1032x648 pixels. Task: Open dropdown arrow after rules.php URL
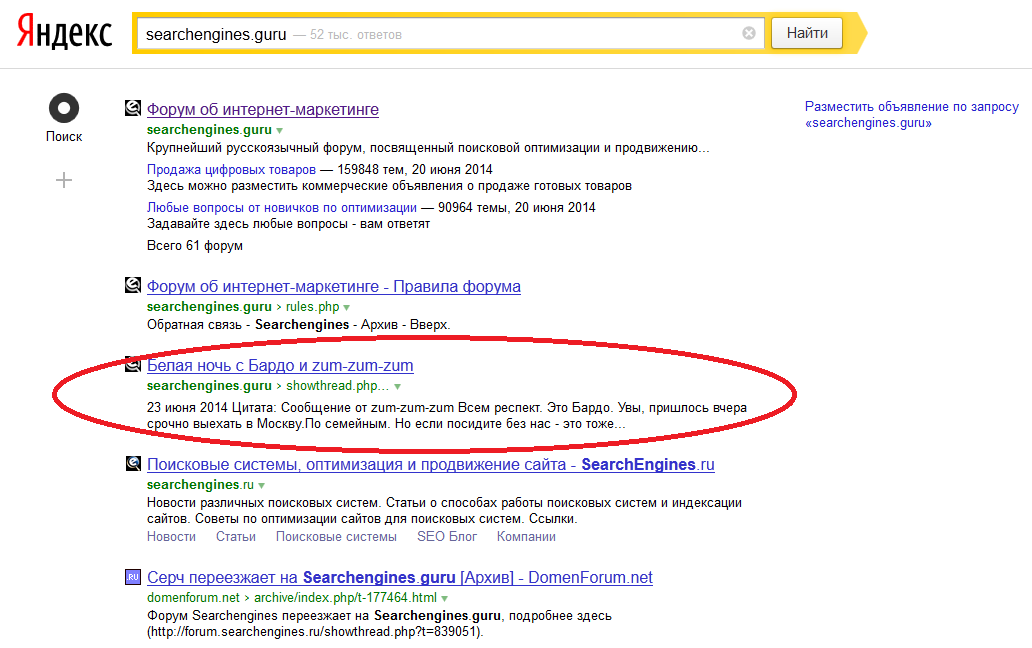[x=347, y=307]
